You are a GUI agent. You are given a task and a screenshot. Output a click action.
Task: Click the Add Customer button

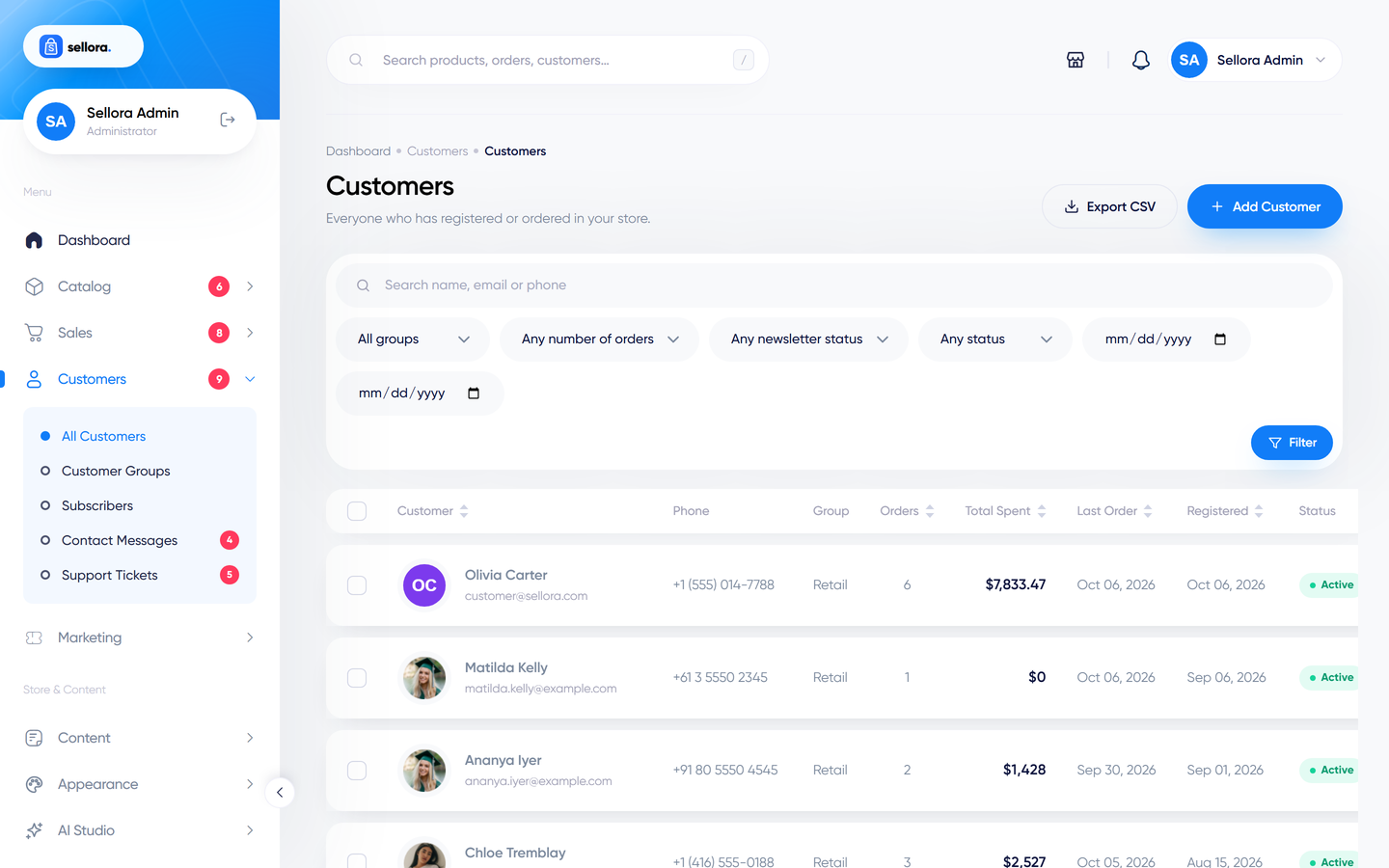pyautogui.click(x=1265, y=206)
